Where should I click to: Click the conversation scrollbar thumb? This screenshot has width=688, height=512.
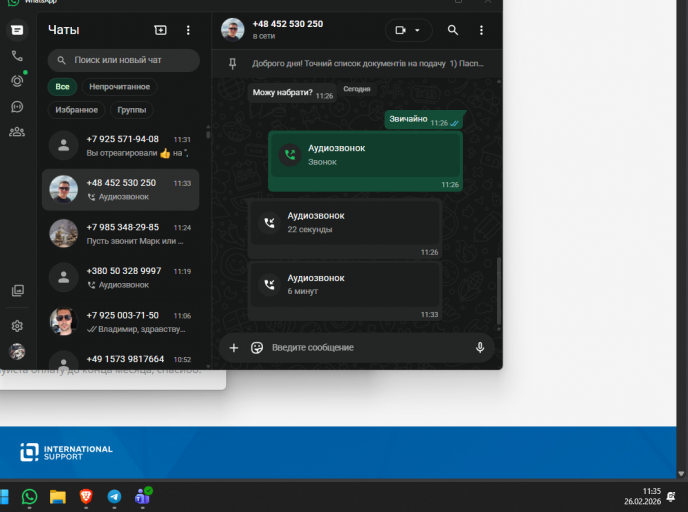tap(498, 291)
